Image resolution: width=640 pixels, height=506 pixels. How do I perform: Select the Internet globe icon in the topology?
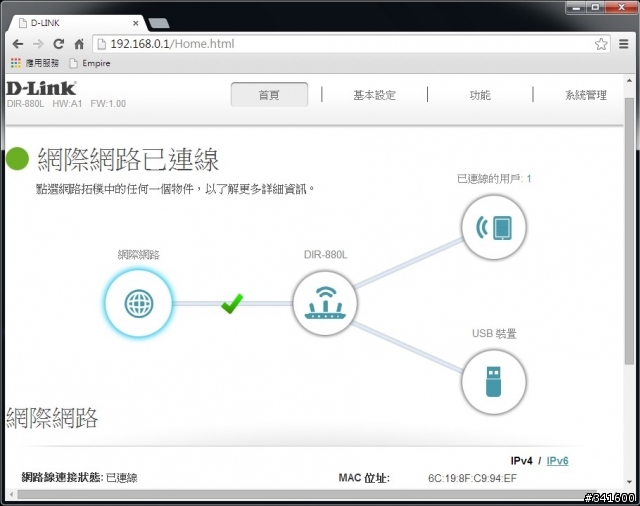tap(139, 303)
